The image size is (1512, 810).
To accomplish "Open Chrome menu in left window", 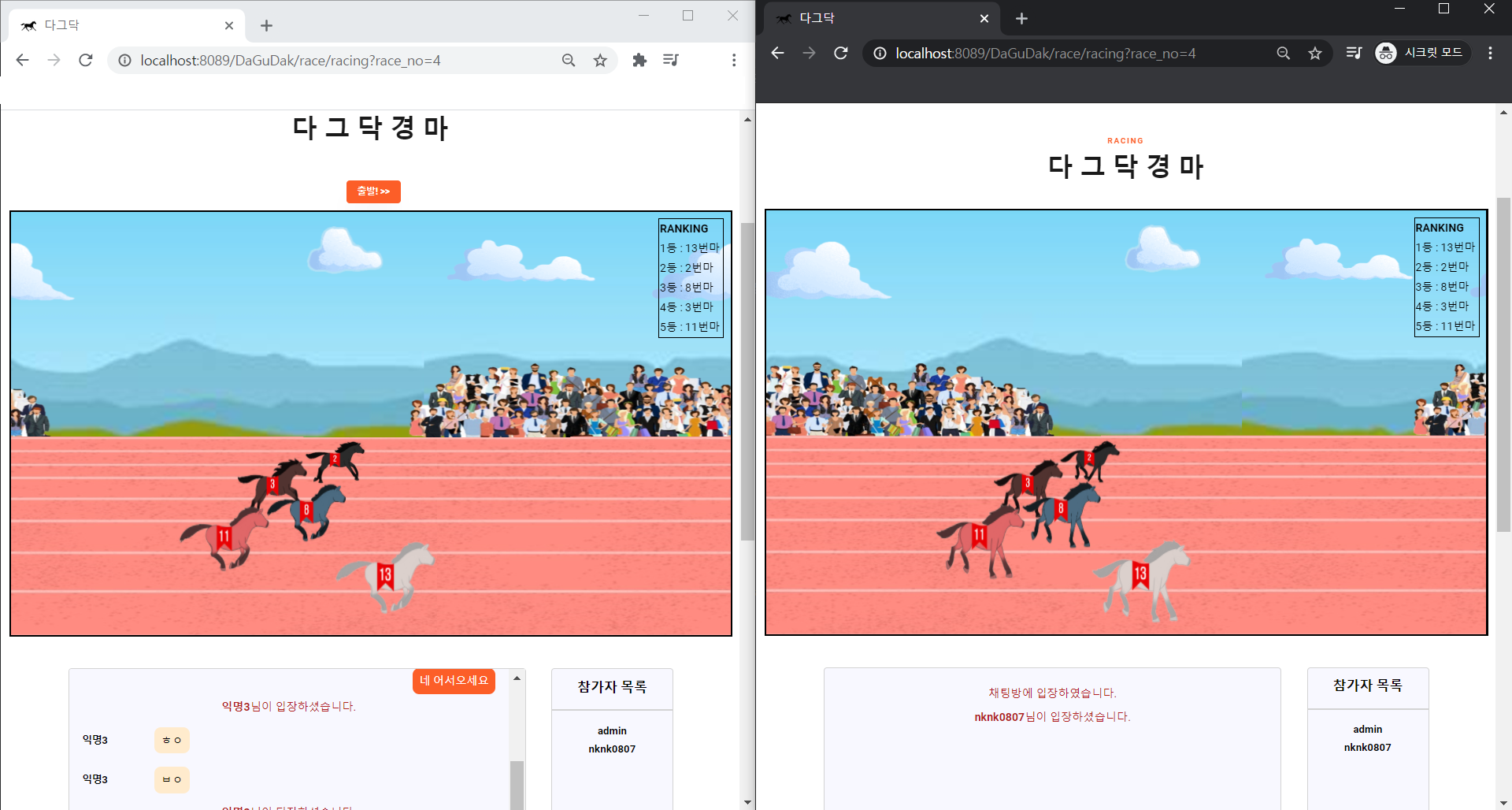I will [734, 60].
